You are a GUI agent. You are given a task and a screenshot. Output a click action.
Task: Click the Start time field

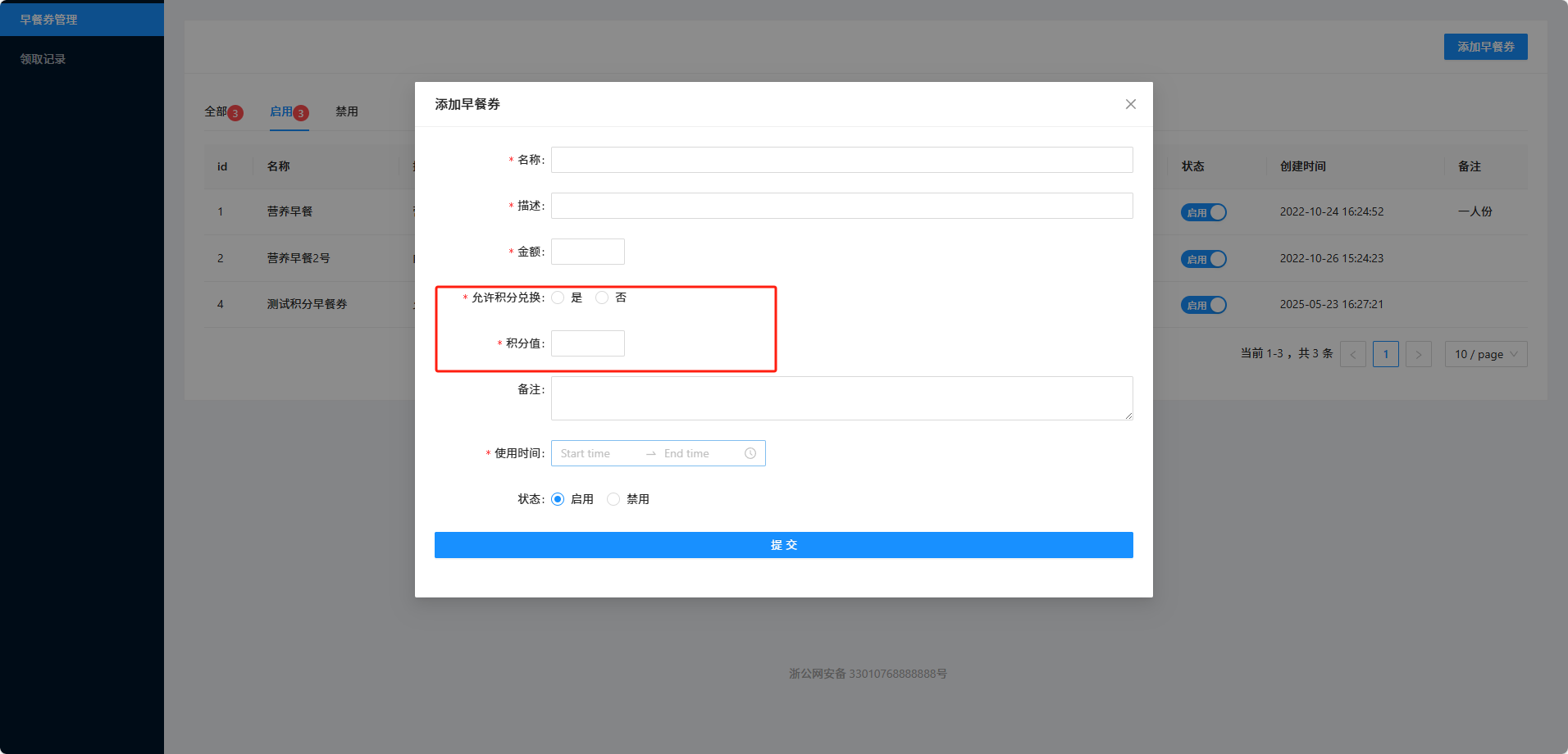599,453
